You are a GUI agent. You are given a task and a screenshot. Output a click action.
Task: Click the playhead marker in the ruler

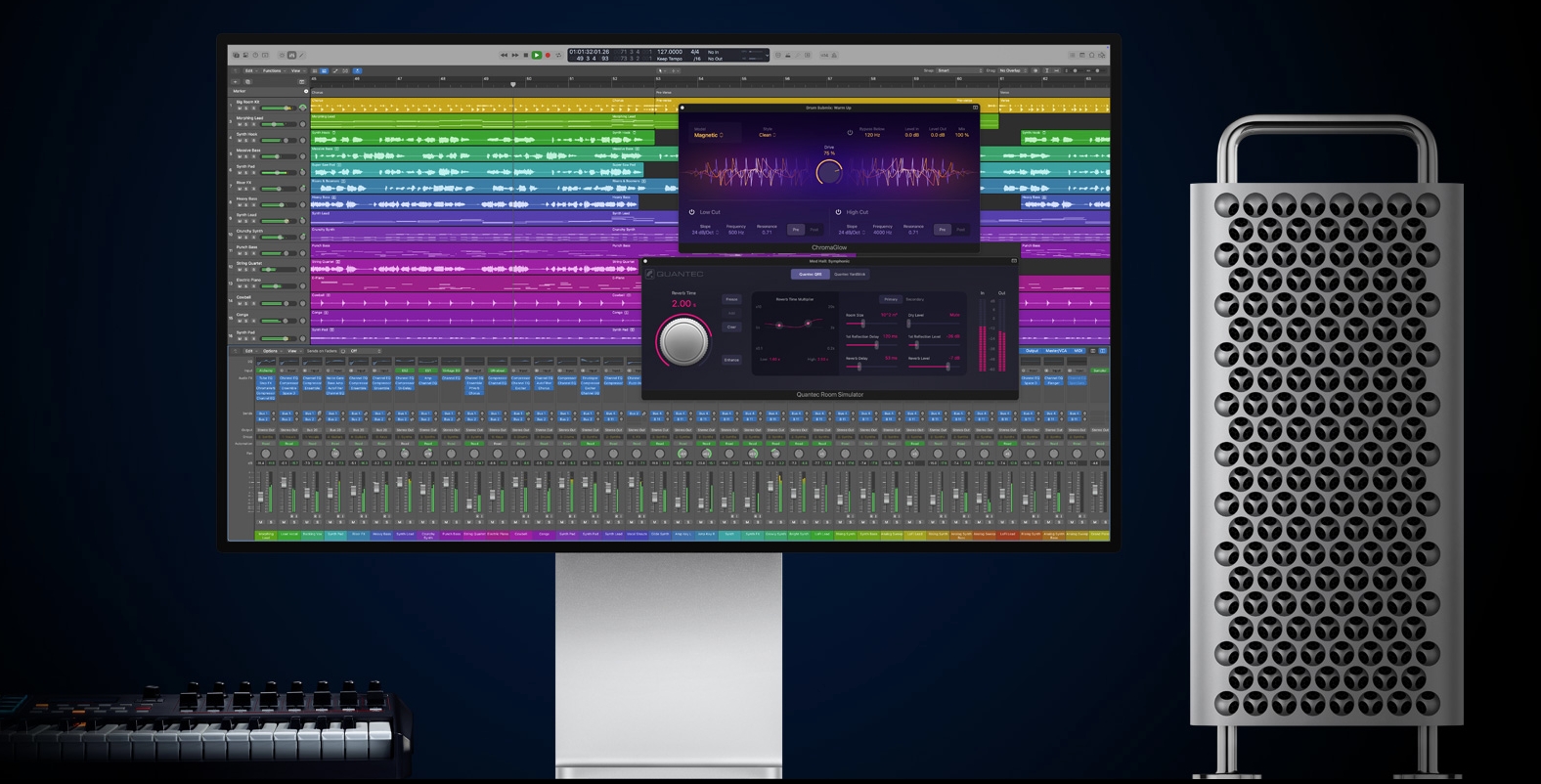(x=512, y=84)
